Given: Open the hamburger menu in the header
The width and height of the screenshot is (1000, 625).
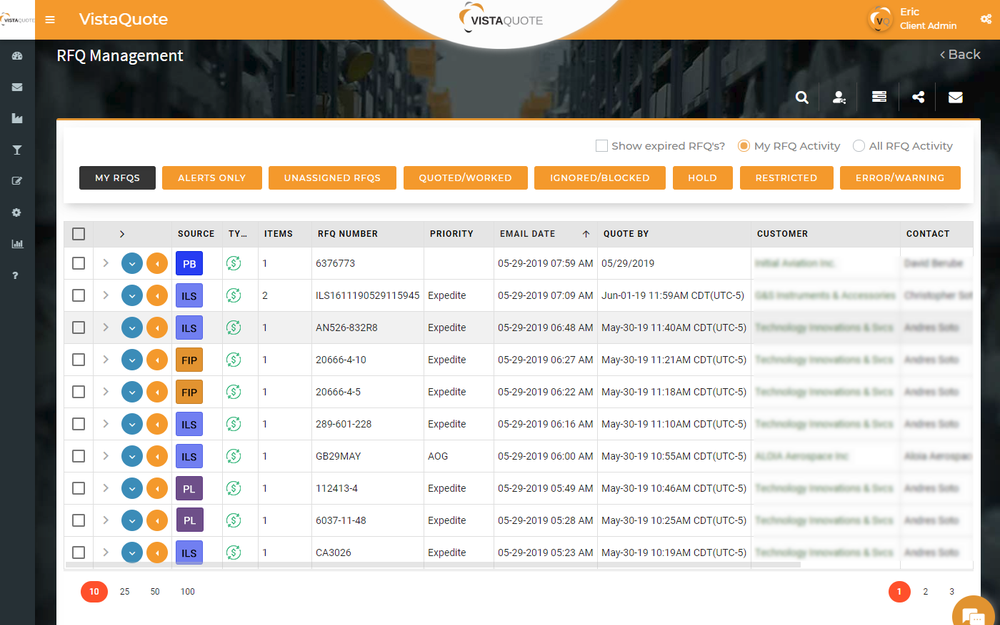Looking at the screenshot, I should pos(50,20).
